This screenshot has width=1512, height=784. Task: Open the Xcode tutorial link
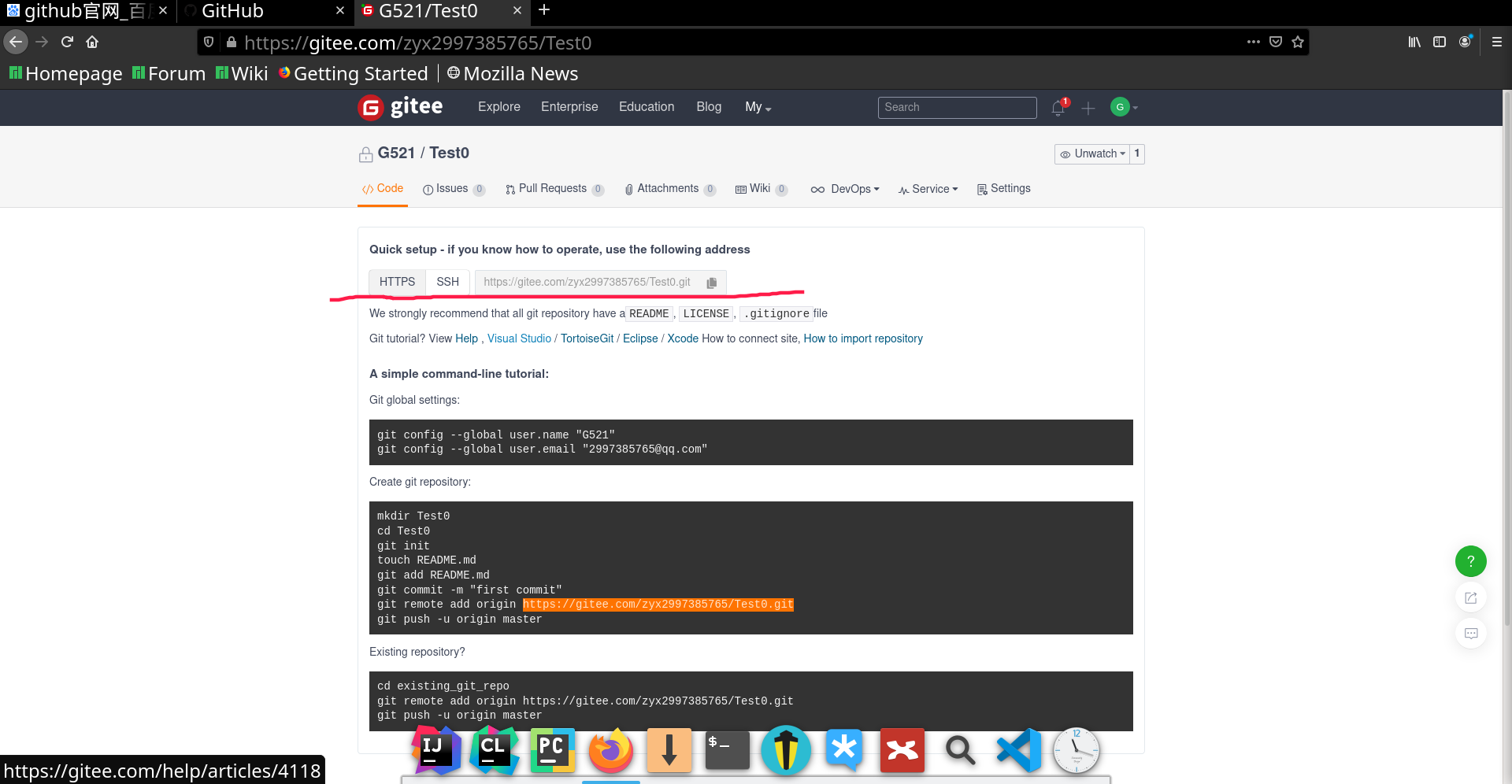point(683,338)
